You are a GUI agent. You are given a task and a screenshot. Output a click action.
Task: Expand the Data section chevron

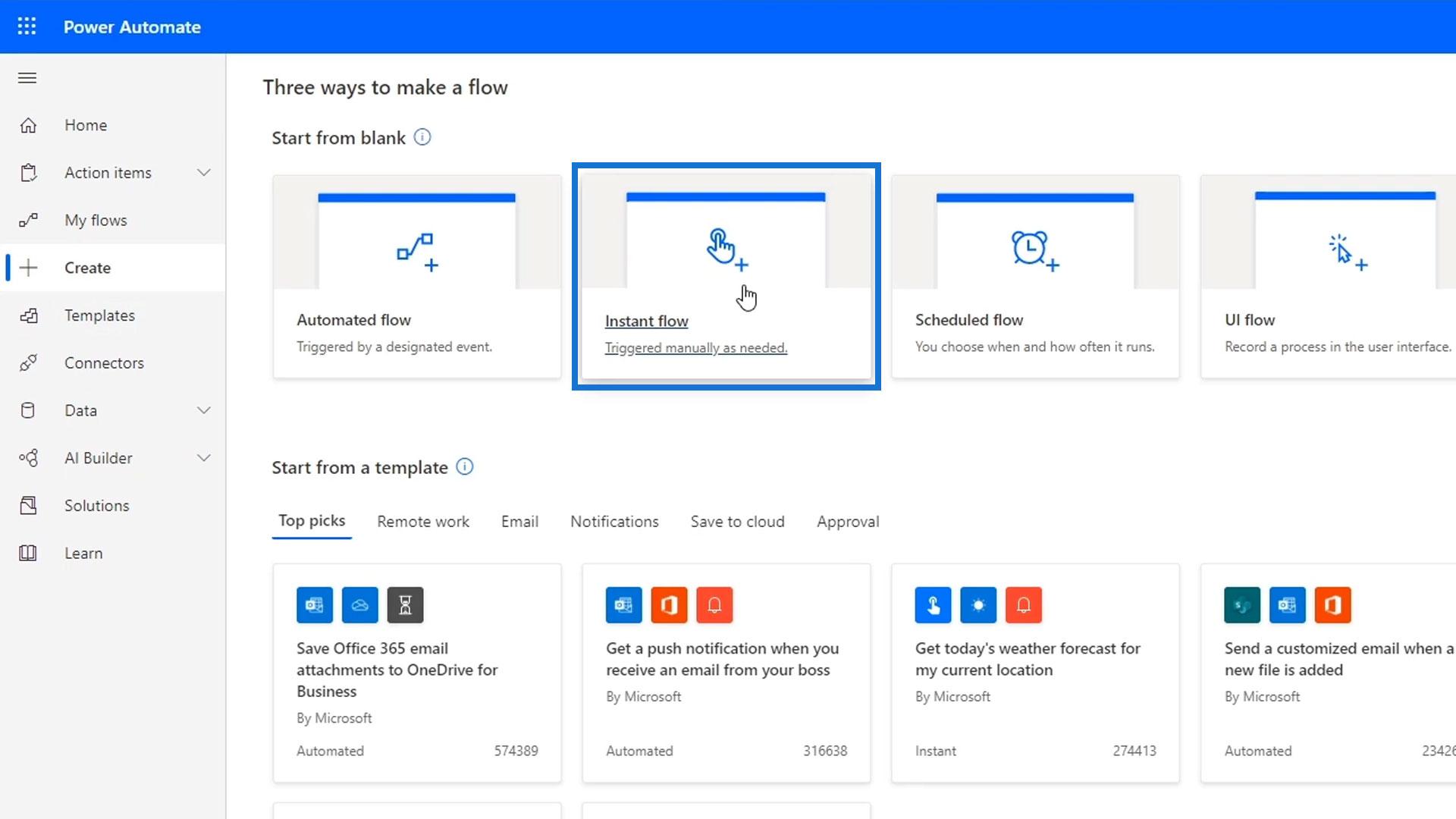[x=203, y=410]
